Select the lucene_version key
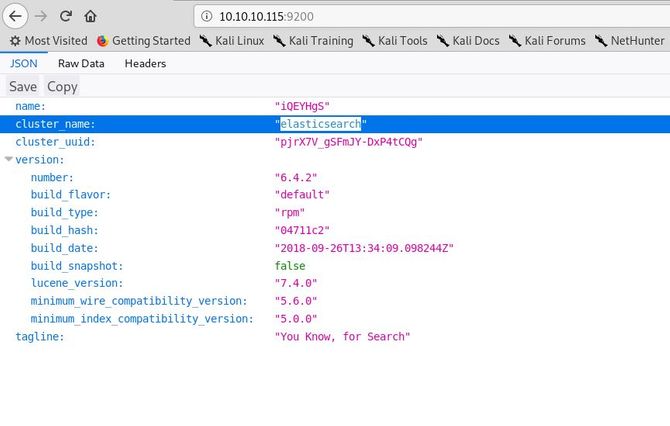 [77, 283]
